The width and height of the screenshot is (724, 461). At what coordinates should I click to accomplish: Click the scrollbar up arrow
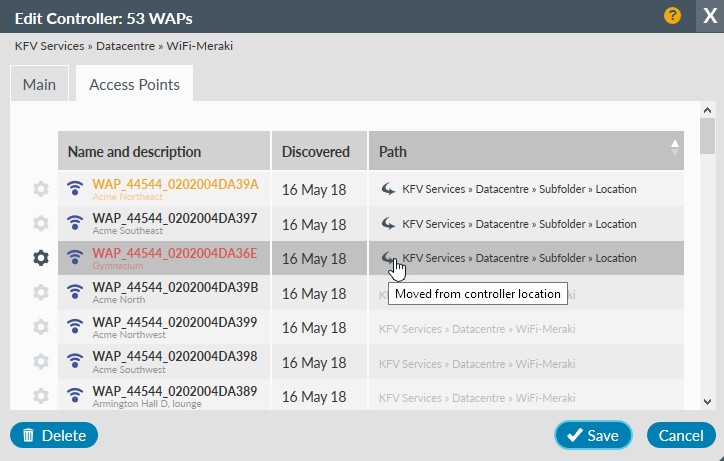point(707,111)
